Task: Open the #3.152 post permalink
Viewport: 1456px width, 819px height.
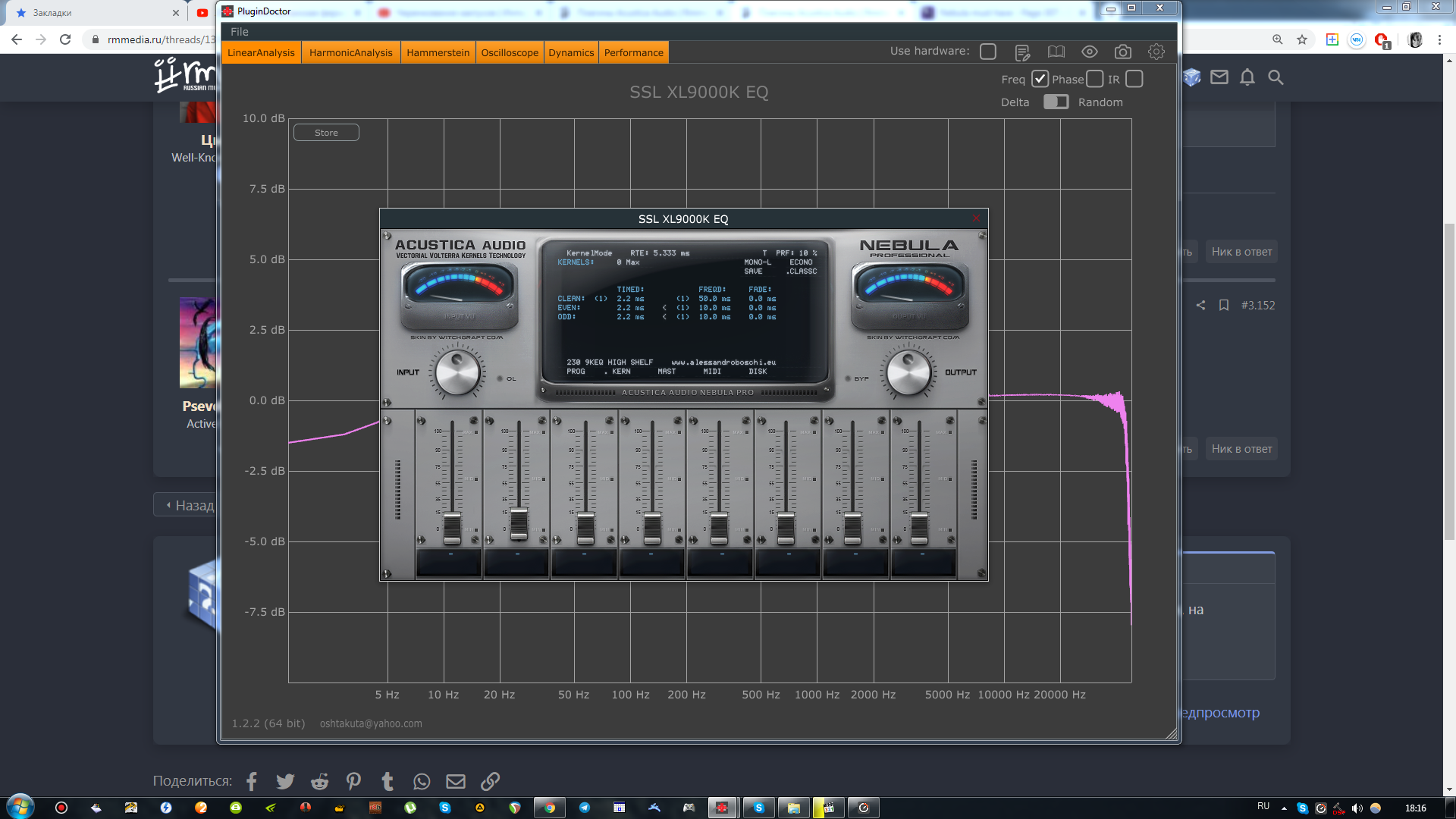Action: pos(1258,305)
